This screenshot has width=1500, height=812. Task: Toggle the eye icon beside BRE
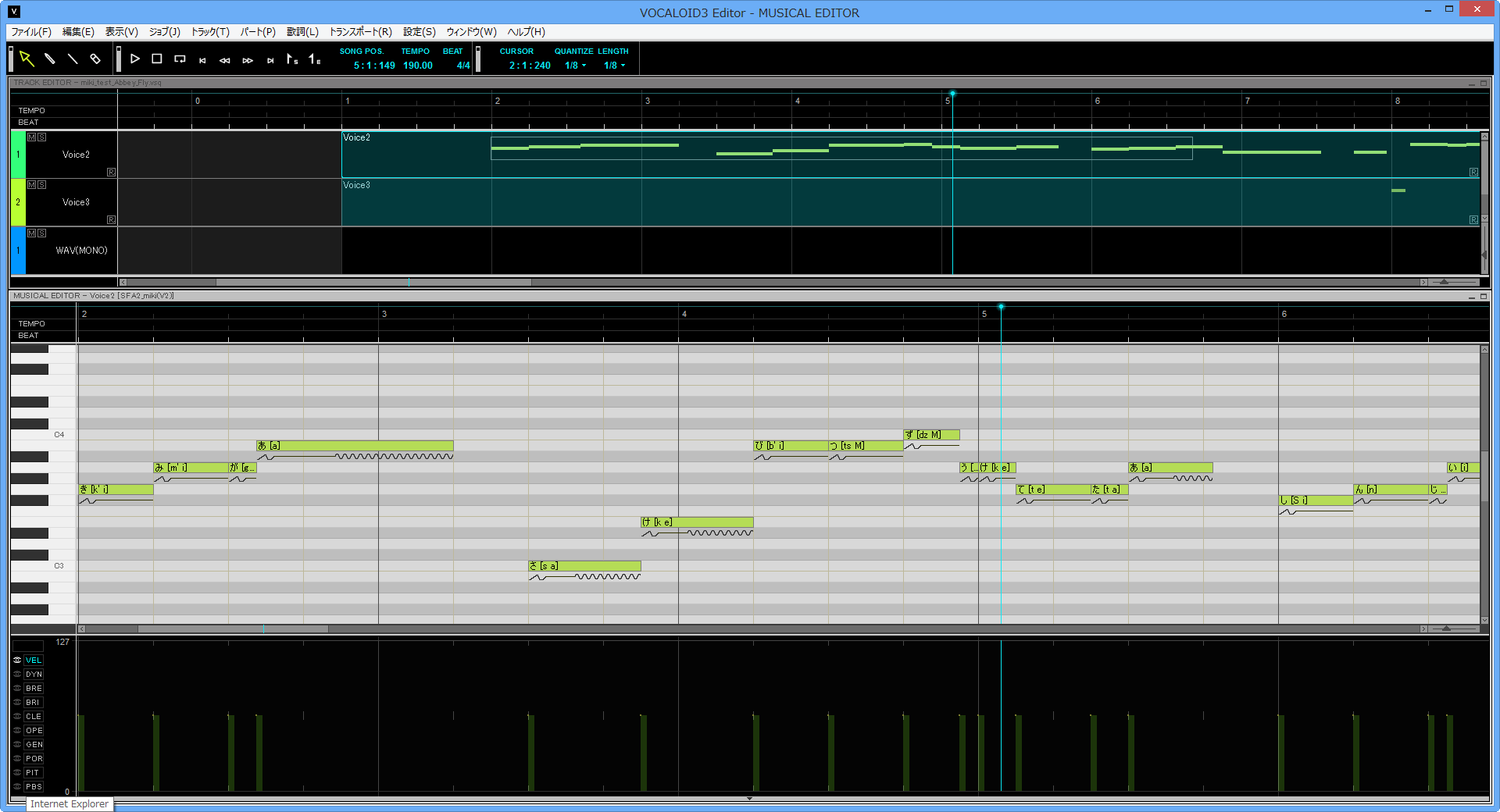17,689
